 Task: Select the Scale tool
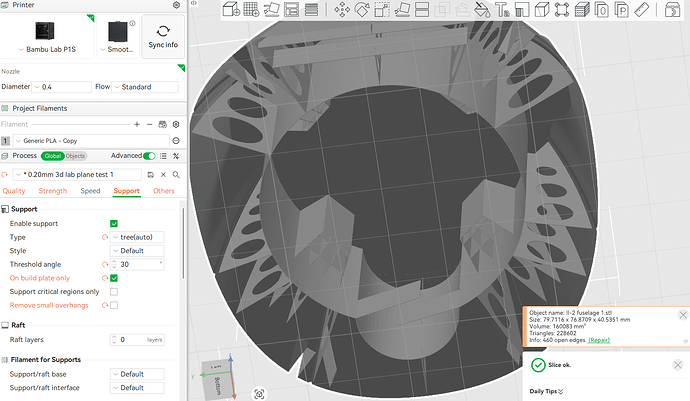[x=382, y=9]
